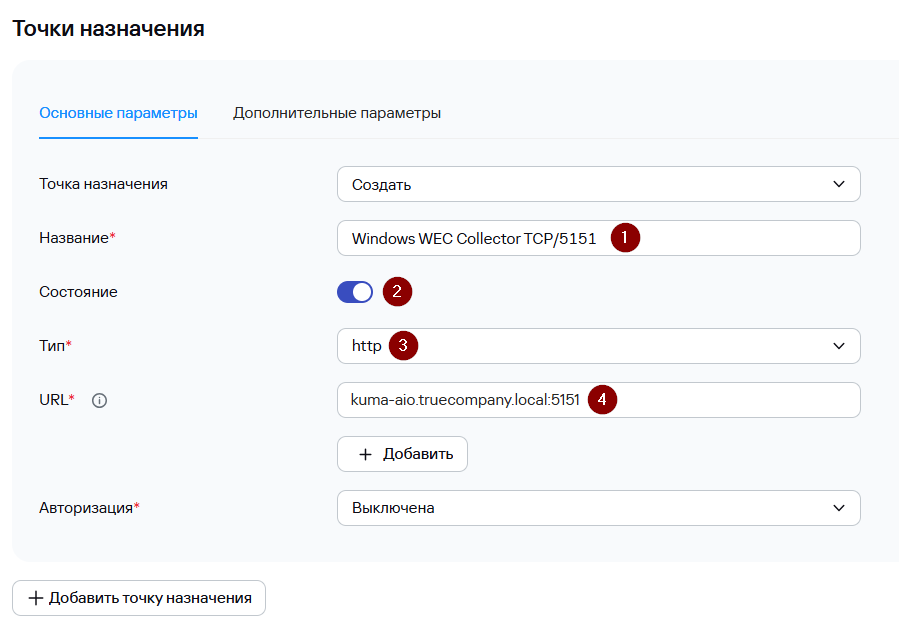Image resolution: width=899 pixels, height=630 pixels.
Task: Click plus icon in Добавить точку назначения
Action: click(x=36, y=598)
